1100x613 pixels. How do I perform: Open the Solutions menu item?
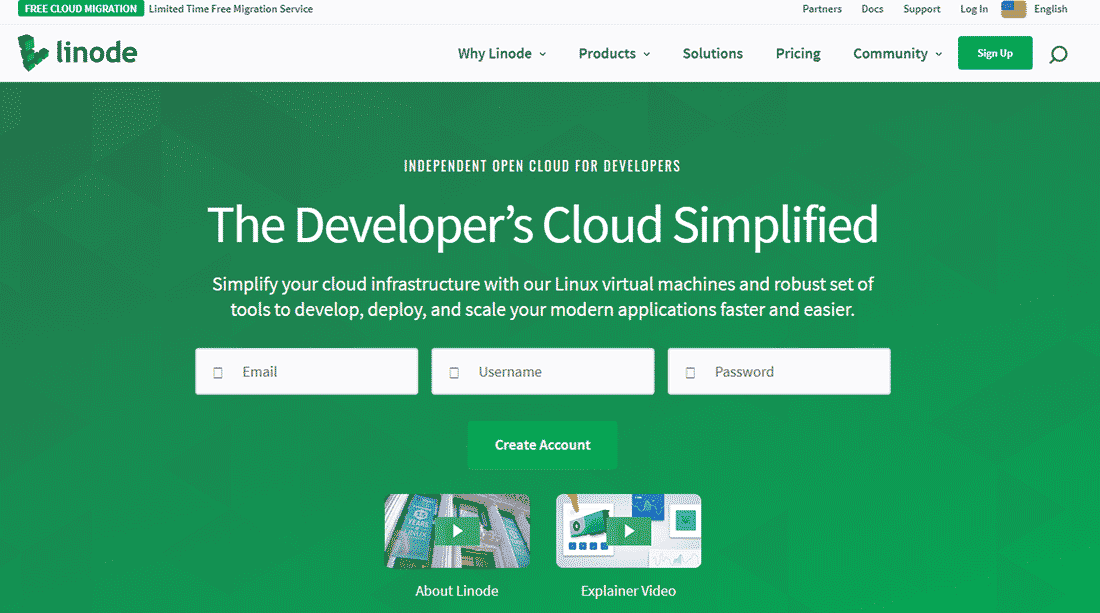tap(712, 54)
